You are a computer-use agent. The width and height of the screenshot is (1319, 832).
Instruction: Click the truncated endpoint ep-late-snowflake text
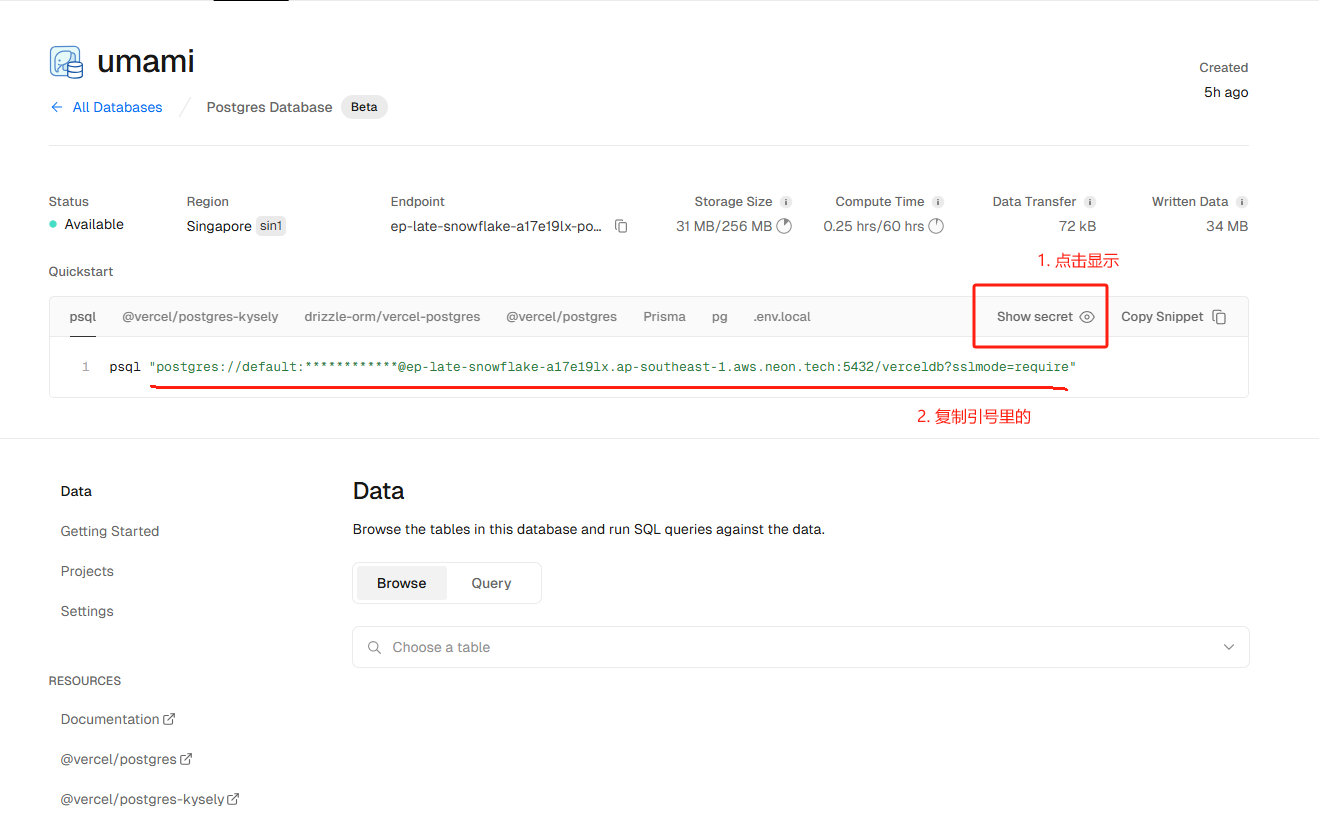497,226
